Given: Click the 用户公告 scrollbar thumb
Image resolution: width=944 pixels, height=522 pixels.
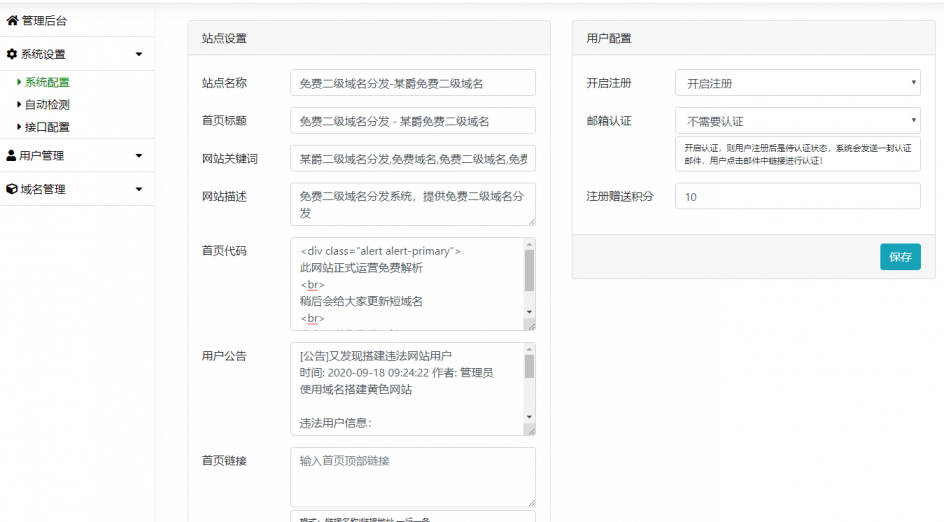Looking at the screenshot, I should point(529,366).
